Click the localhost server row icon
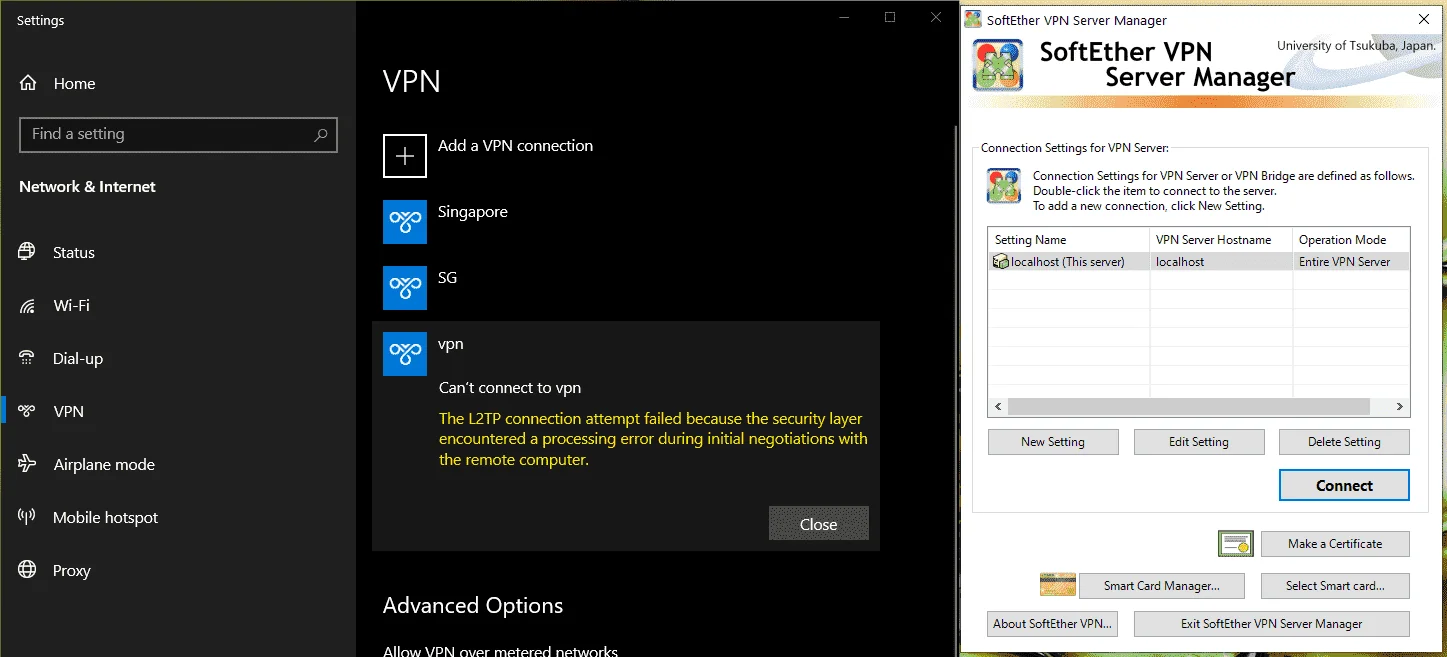 (x=1001, y=262)
